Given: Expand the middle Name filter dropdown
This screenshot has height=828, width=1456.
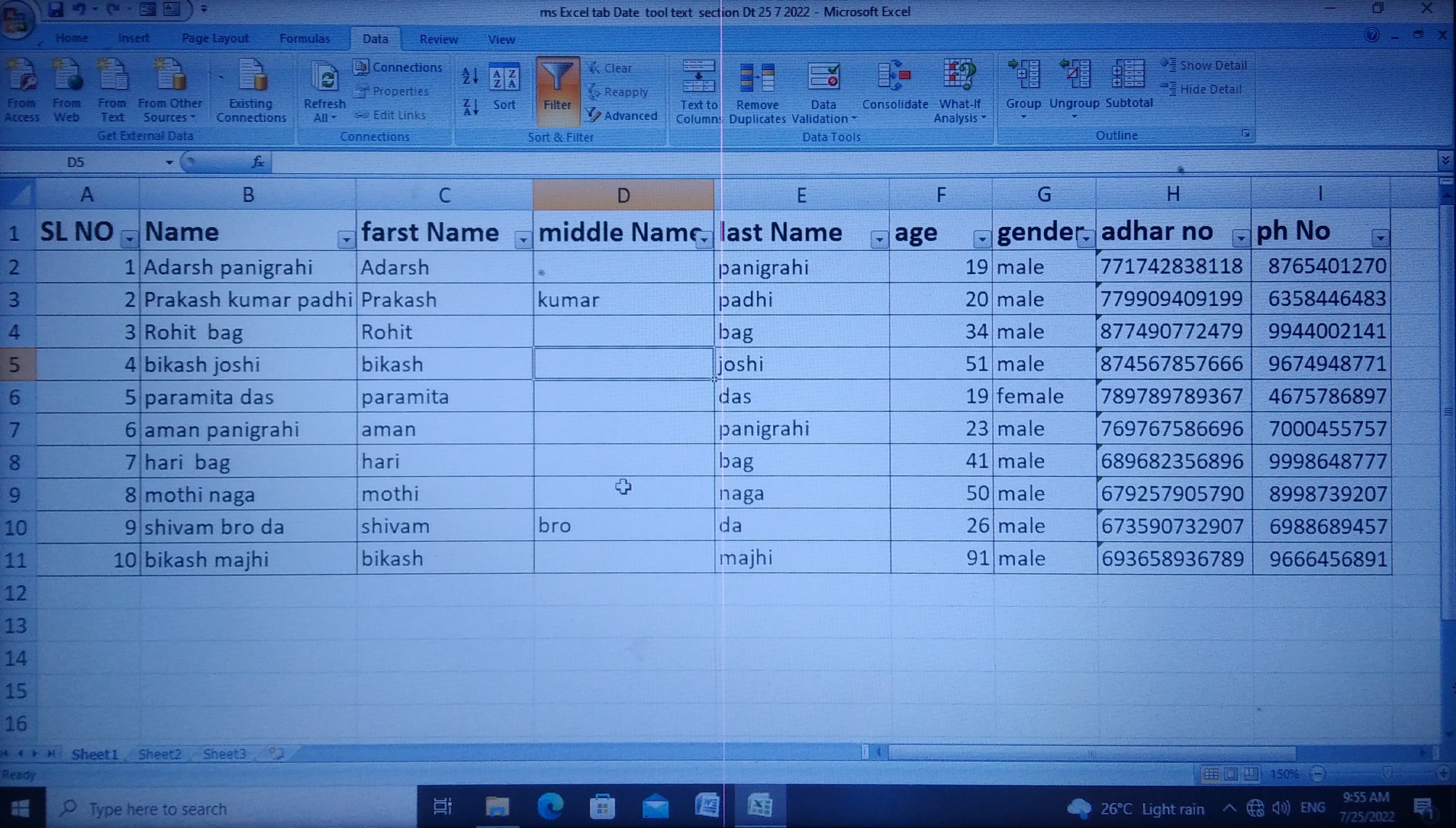Looking at the screenshot, I should click(x=704, y=240).
